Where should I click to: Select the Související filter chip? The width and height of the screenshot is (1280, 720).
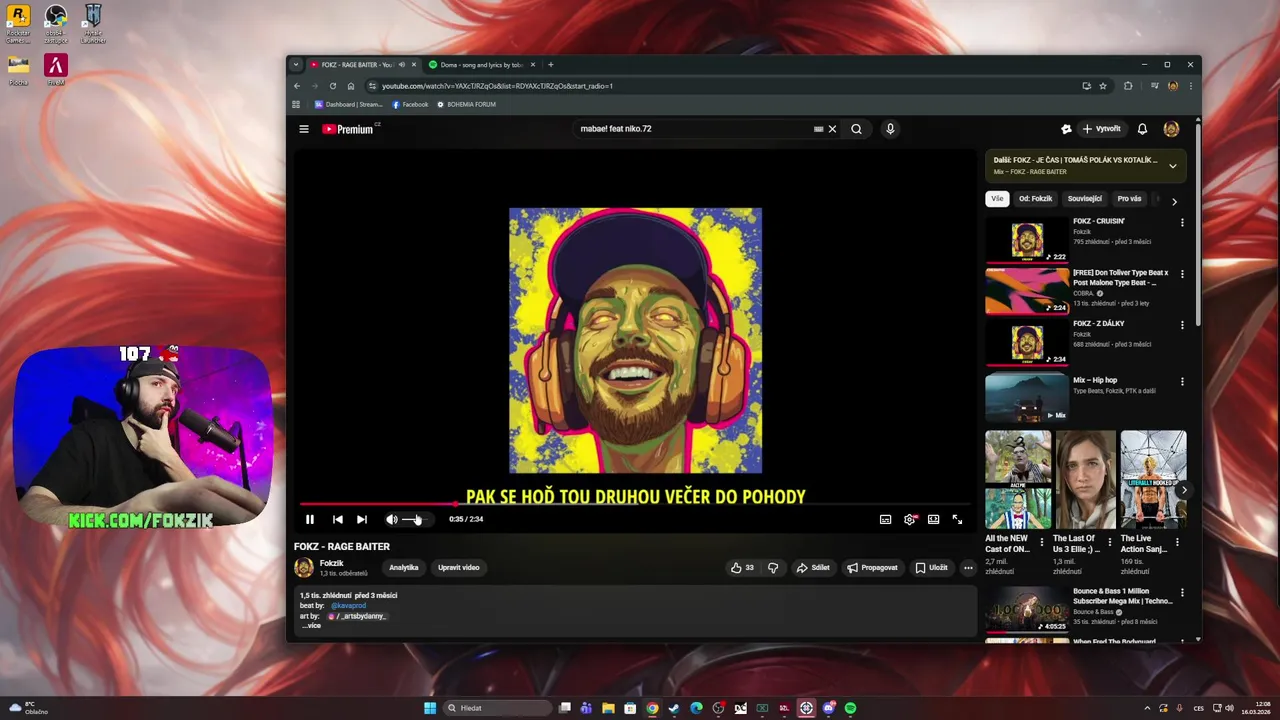click(x=1084, y=198)
